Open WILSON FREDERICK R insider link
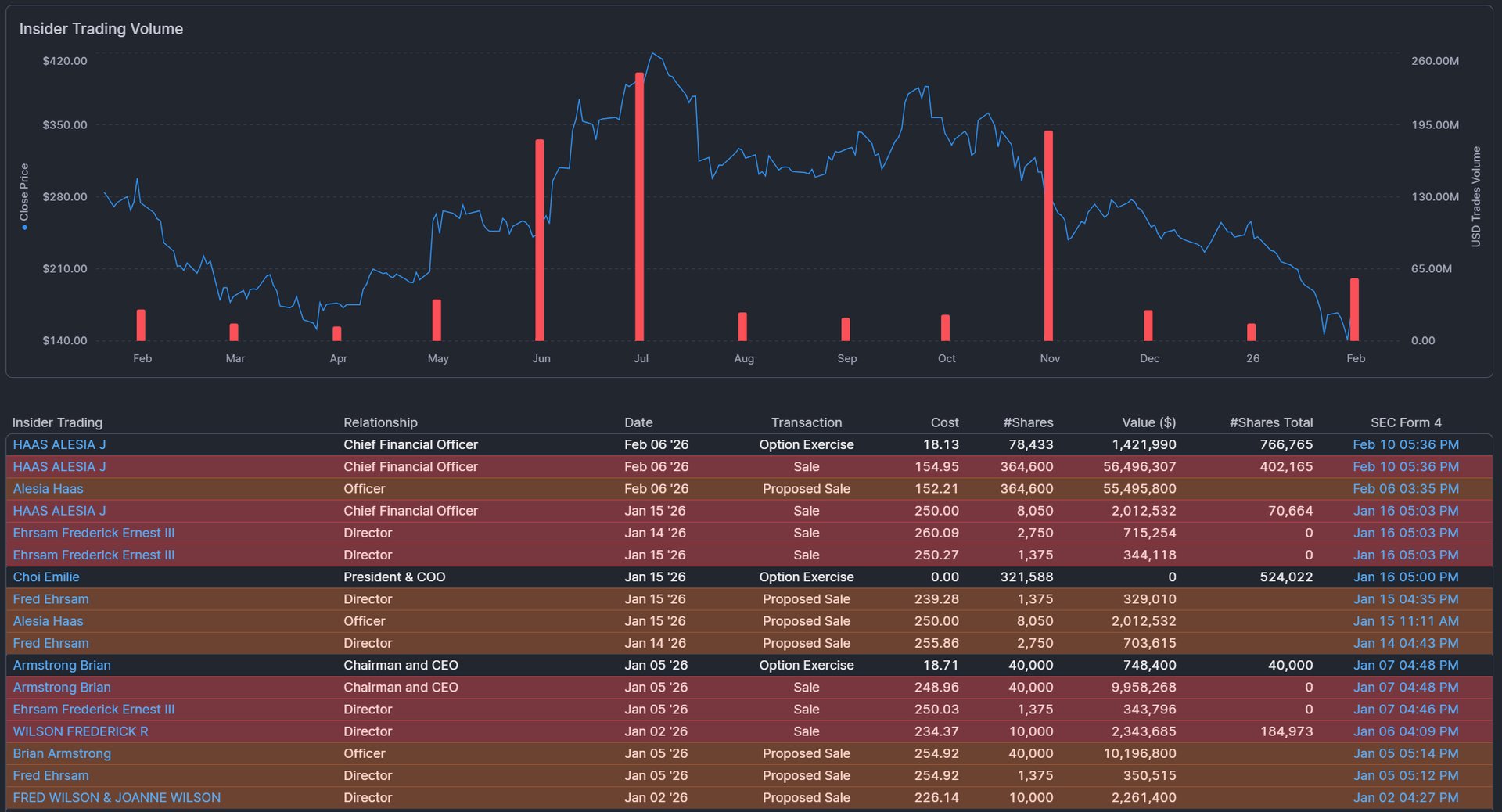Screen dimensions: 1502x812 pos(81,731)
